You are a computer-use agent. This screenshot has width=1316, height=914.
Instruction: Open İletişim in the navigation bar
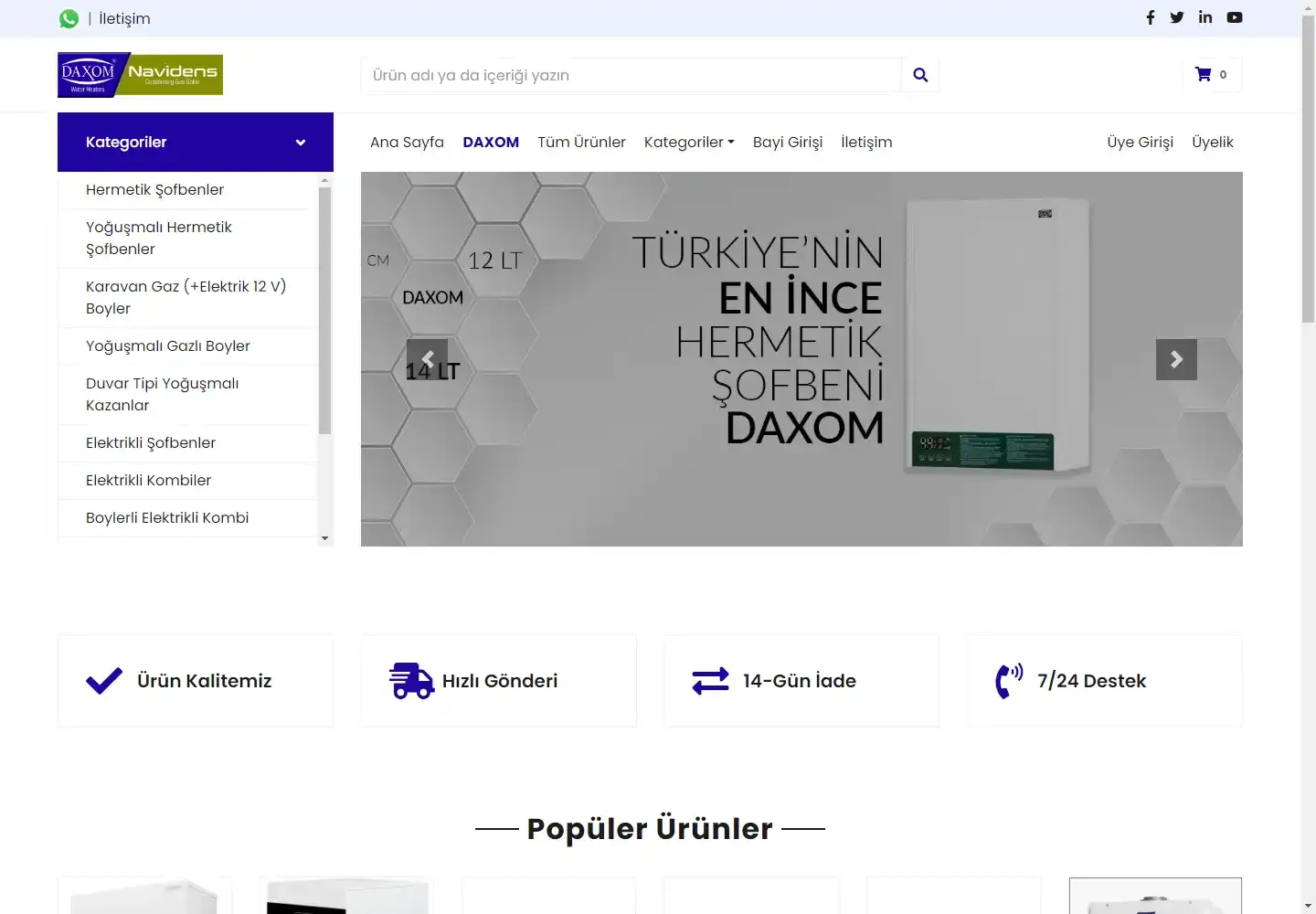click(866, 142)
